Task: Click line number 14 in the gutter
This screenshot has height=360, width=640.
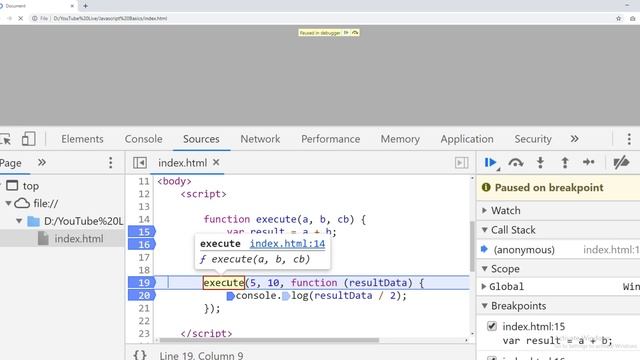Action: pyautogui.click(x=144, y=219)
